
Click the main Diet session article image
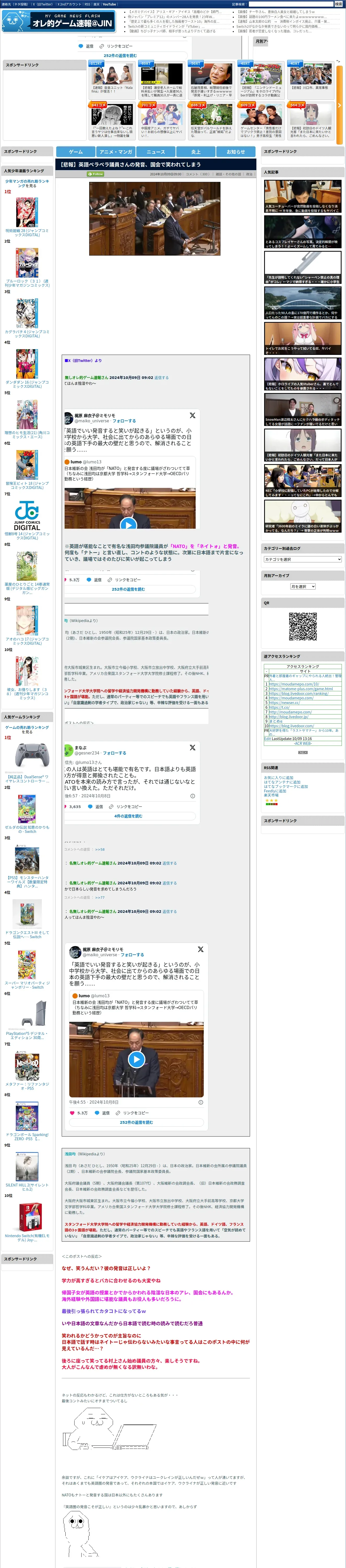tap(155, 218)
